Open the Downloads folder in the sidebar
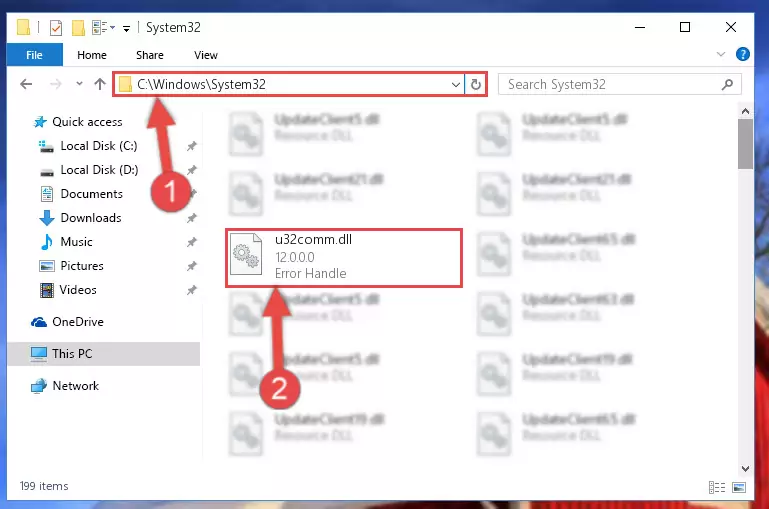 [x=91, y=218]
